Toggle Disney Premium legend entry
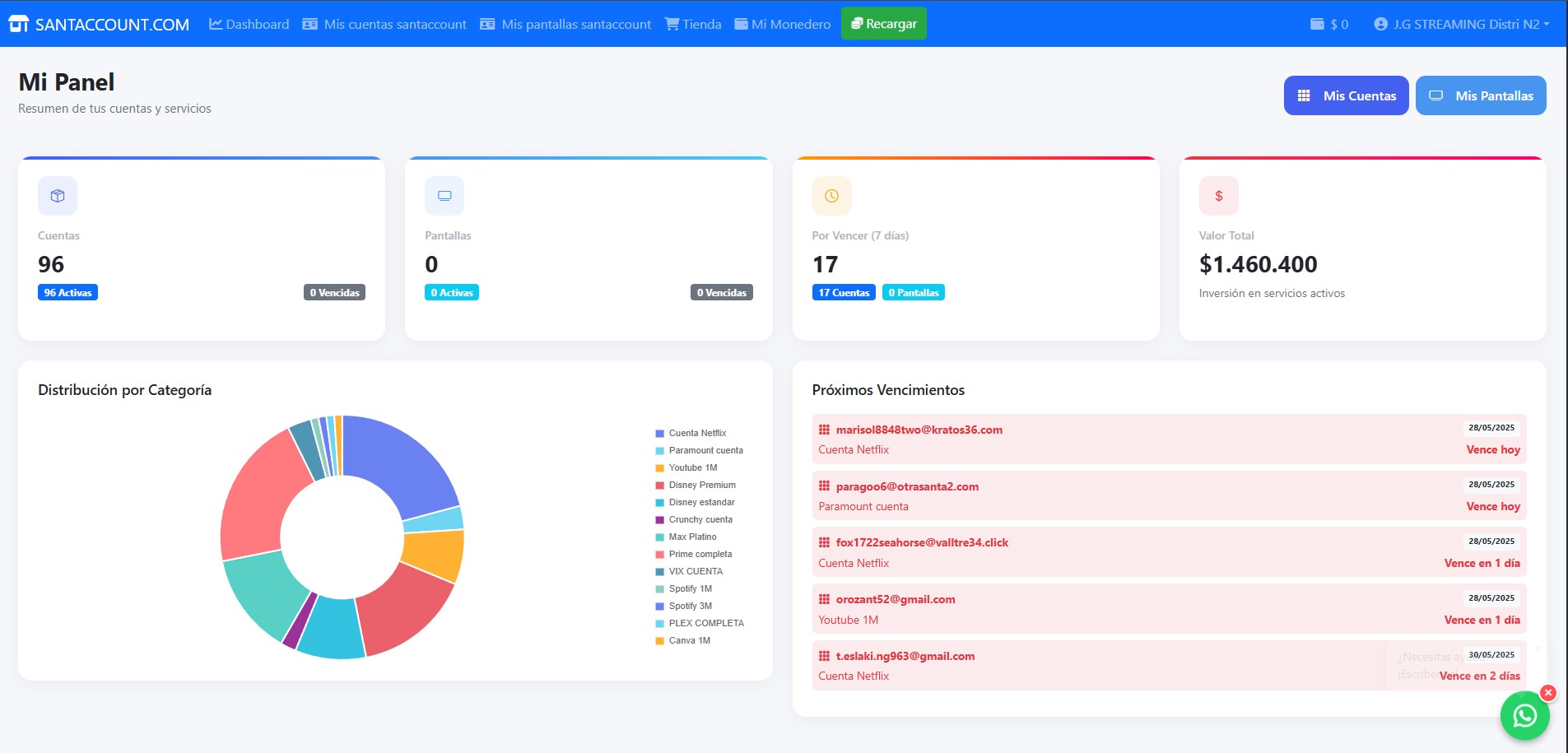This screenshot has width=1568, height=753. click(701, 485)
